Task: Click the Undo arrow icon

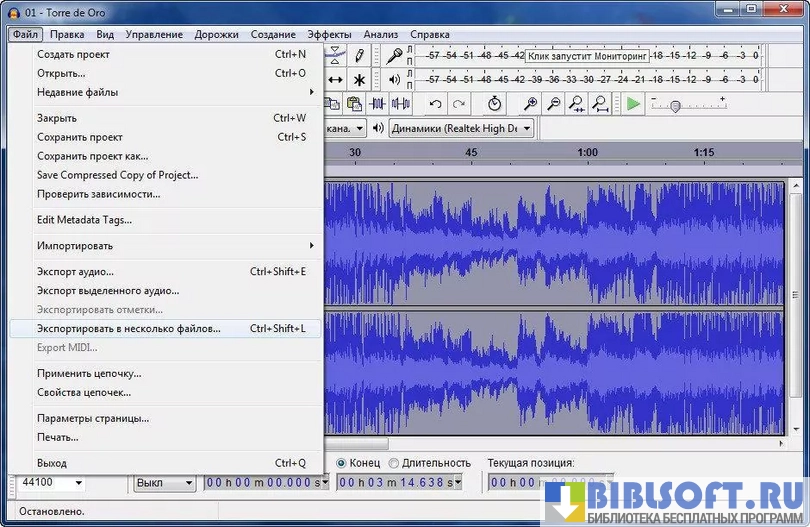Action: click(435, 104)
